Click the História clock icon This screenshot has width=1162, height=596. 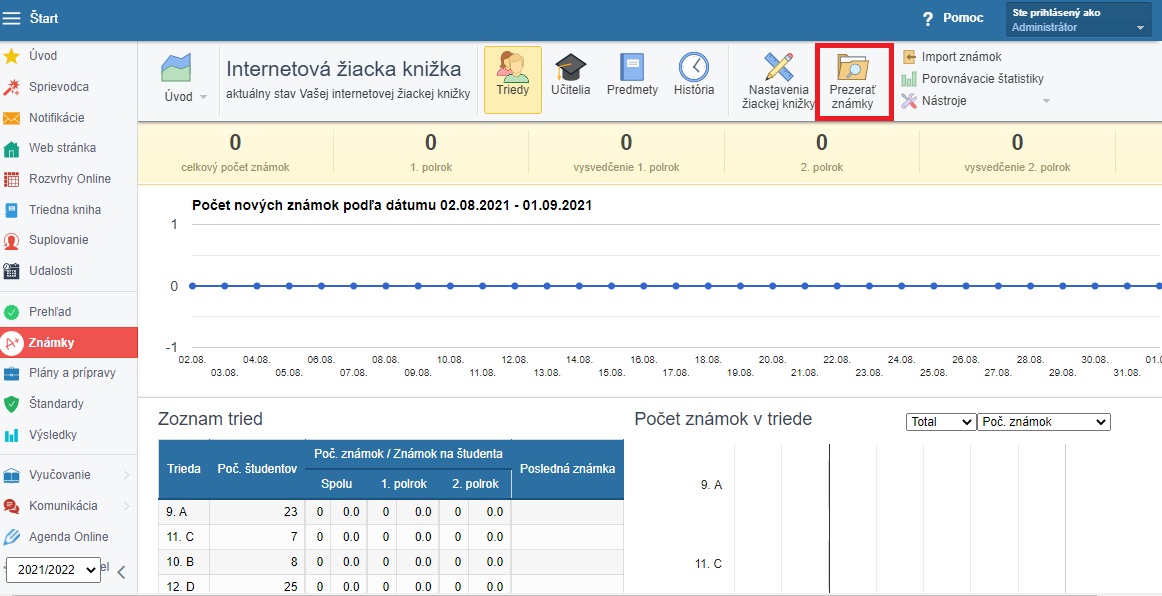tap(694, 67)
